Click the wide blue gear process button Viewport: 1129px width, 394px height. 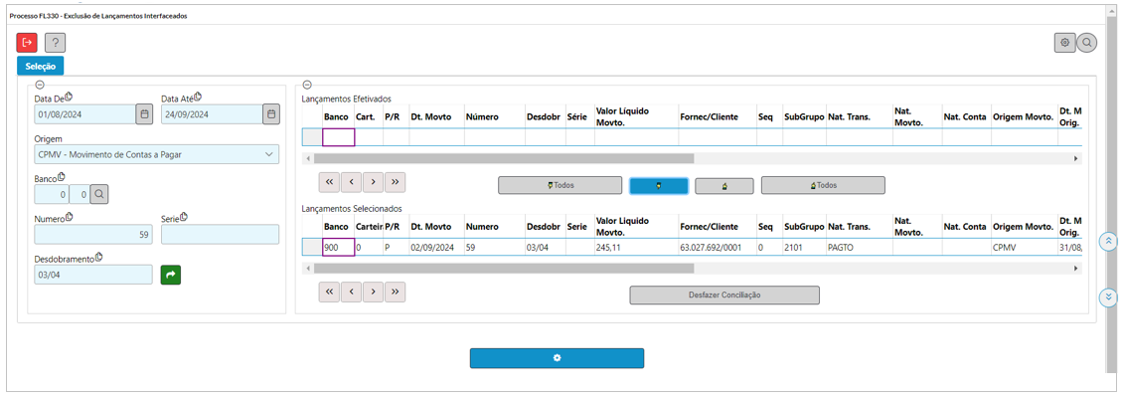click(x=557, y=358)
